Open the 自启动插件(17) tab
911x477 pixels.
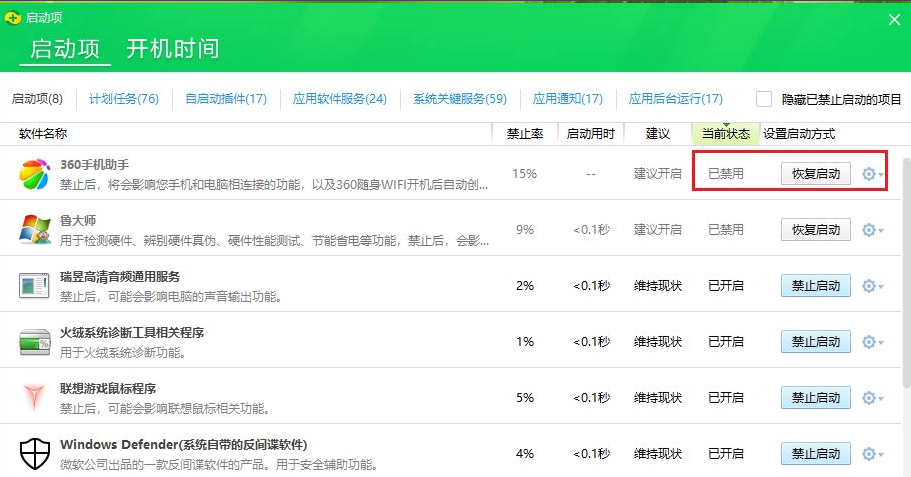(x=226, y=99)
